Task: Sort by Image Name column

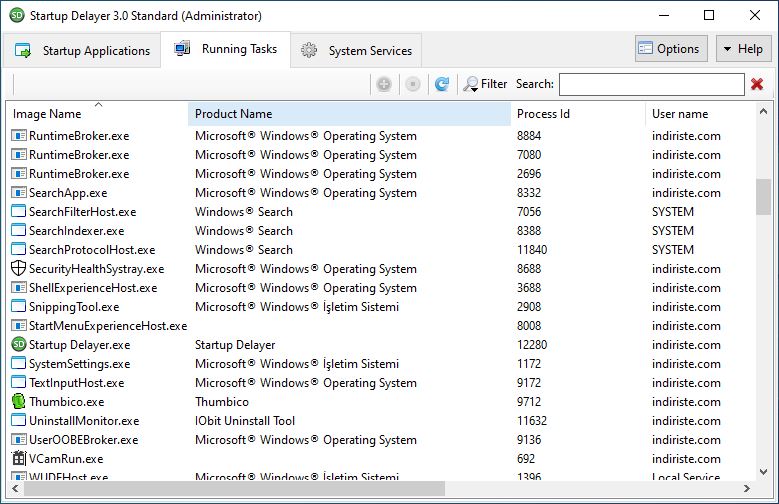Action: click(x=97, y=114)
